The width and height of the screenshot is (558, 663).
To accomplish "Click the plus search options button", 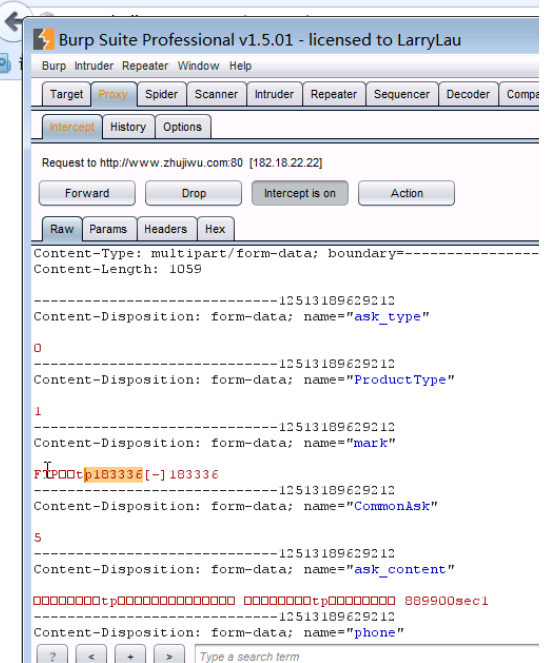I will pyautogui.click(x=130, y=655).
